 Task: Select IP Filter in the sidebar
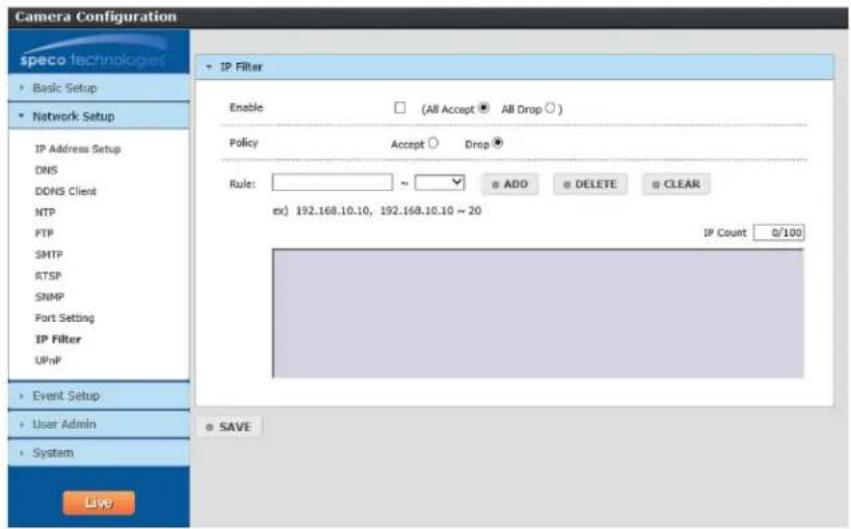pos(58,339)
